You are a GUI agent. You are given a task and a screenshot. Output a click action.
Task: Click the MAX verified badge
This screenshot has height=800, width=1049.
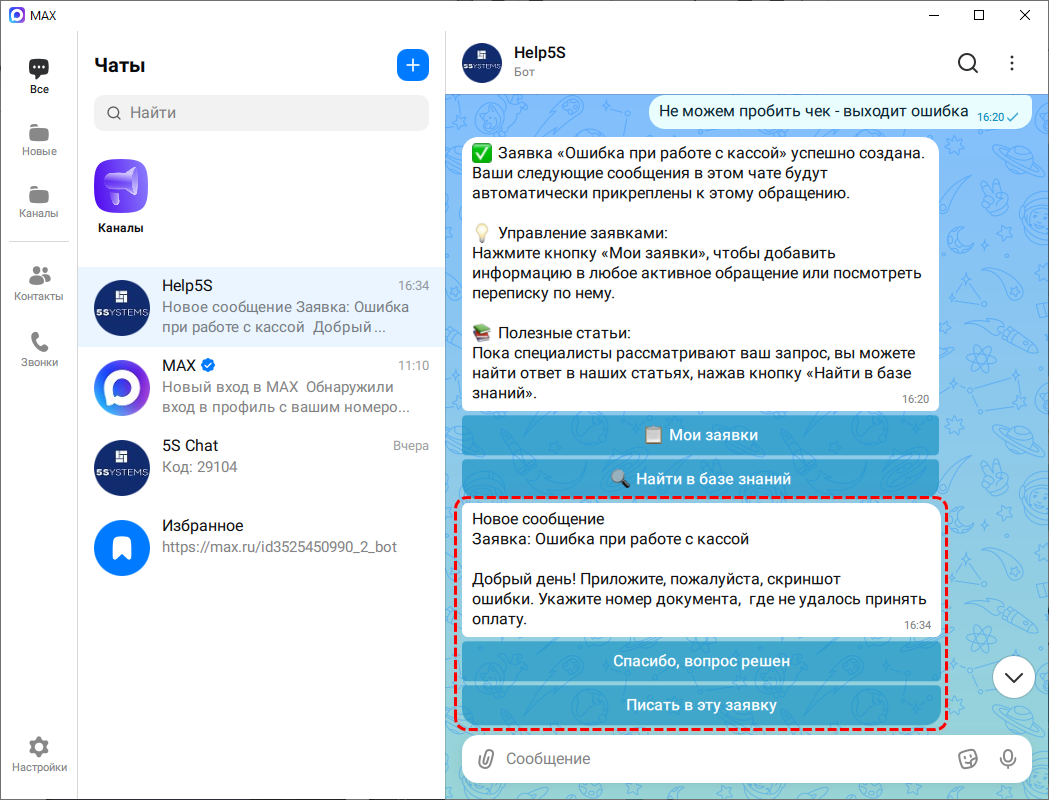click(x=208, y=365)
